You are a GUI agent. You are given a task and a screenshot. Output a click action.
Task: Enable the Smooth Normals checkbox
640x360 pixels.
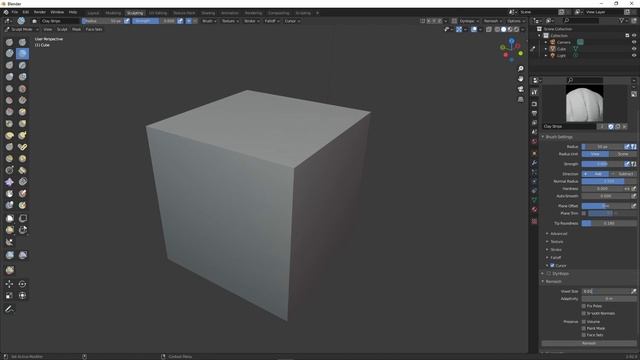(584, 313)
